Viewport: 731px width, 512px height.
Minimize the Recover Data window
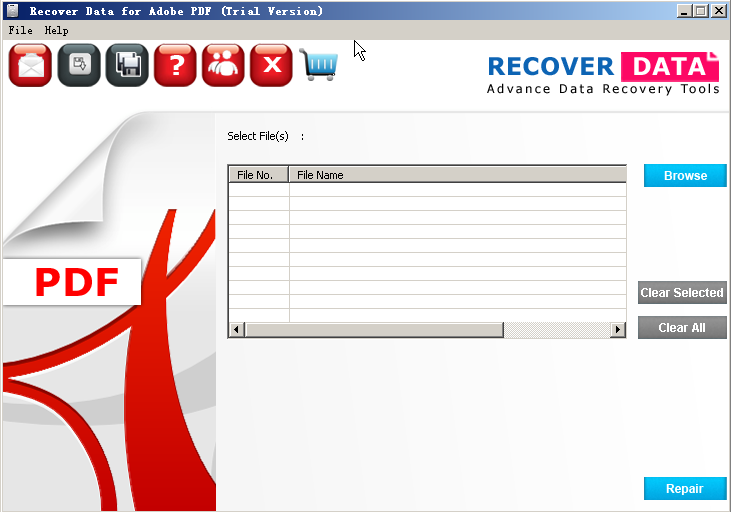point(684,11)
